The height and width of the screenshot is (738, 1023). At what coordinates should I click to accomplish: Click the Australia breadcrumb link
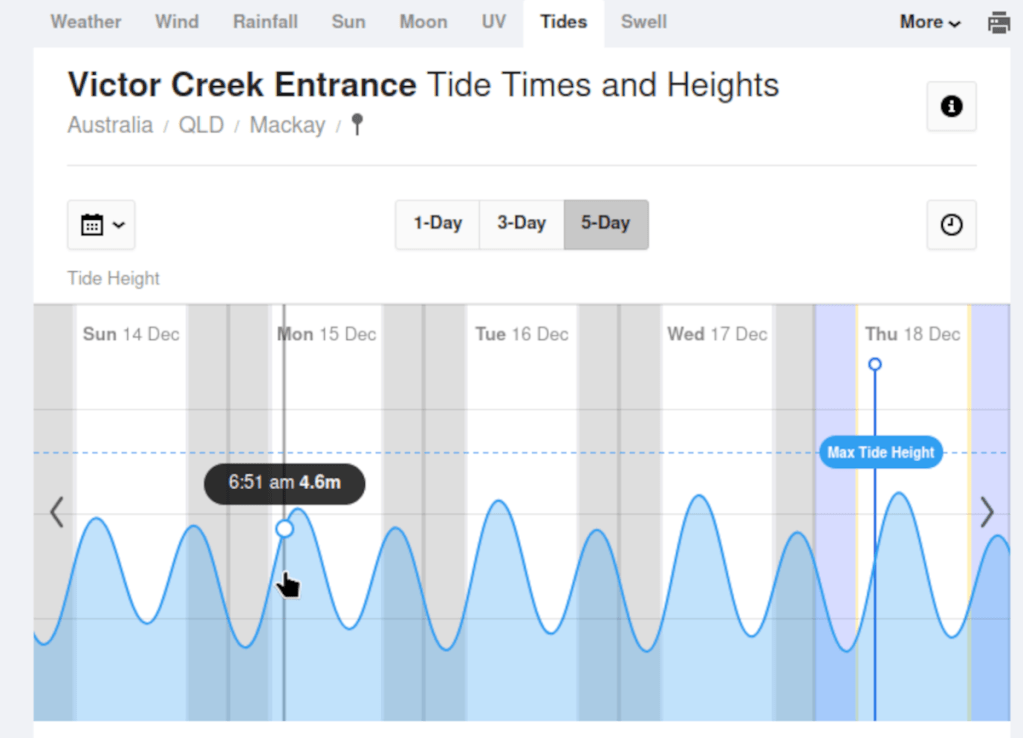110,125
